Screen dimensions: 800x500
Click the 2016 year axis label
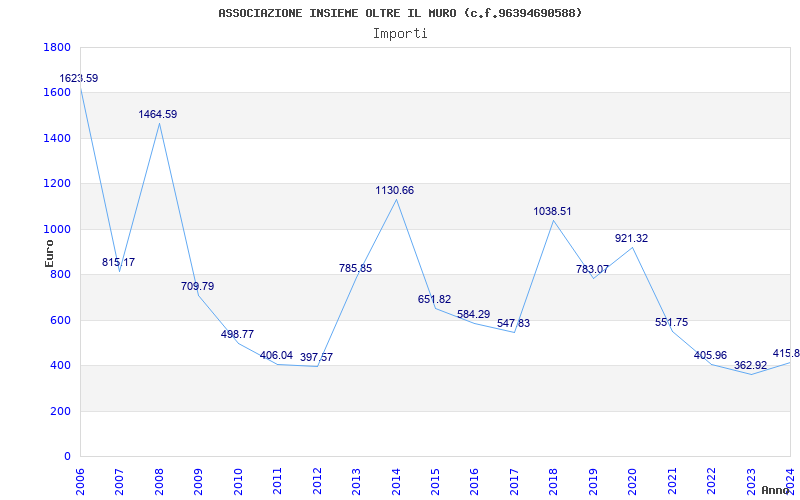tap(475, 480)
